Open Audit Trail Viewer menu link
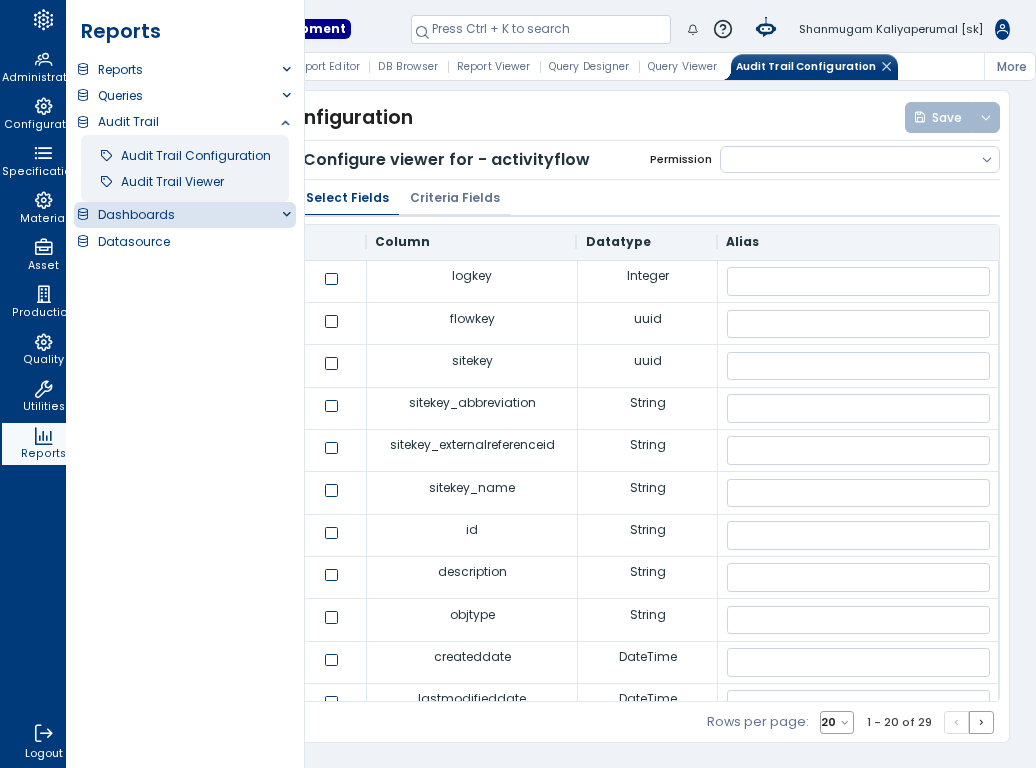The image size is (1036, 768). [172, 181]
